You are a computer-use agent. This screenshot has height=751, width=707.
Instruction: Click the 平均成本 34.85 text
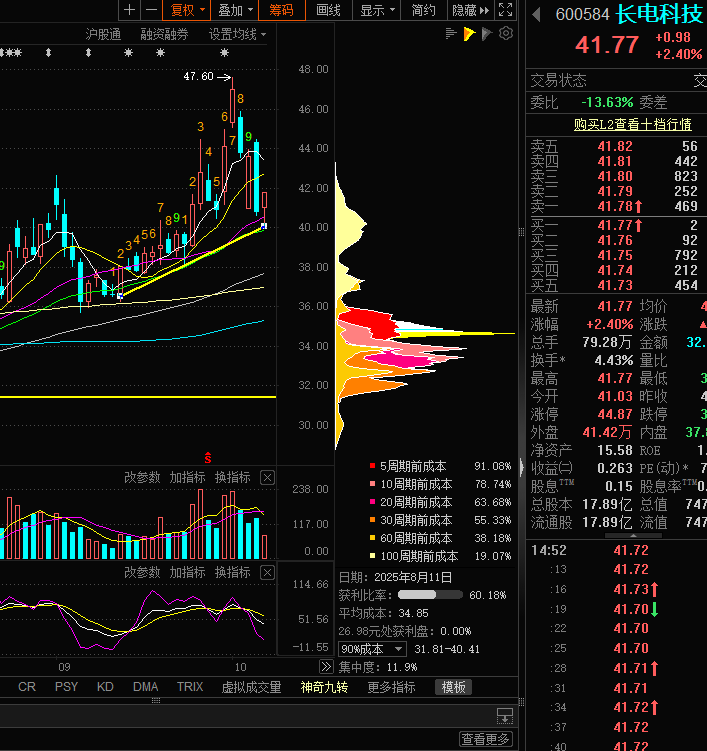point(384,613)
